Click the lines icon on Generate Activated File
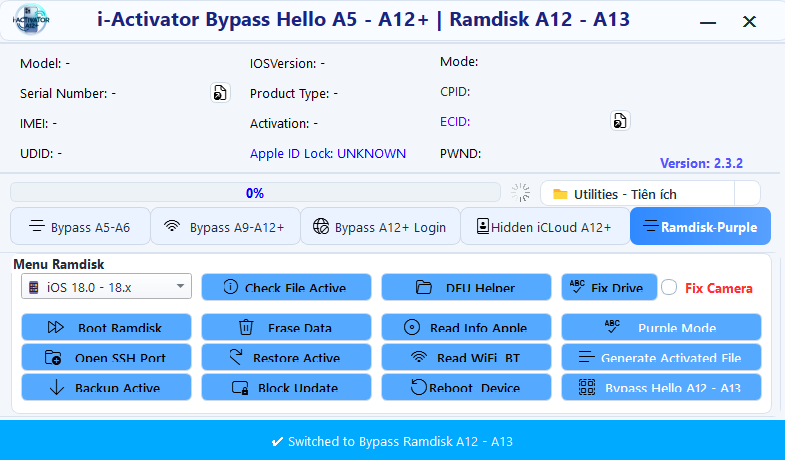Viewport: 785px width, 460px height. coord(586,357)
